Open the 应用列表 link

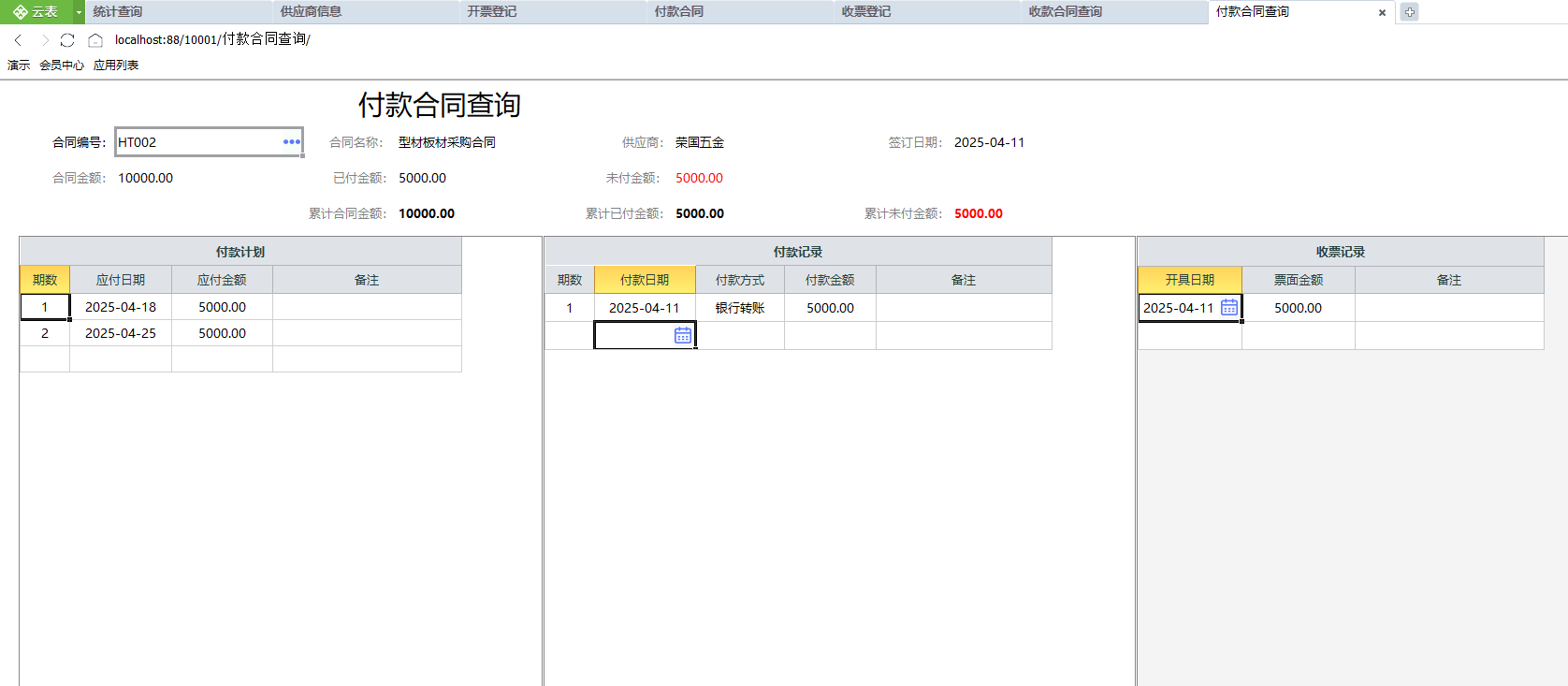point(116,66)
